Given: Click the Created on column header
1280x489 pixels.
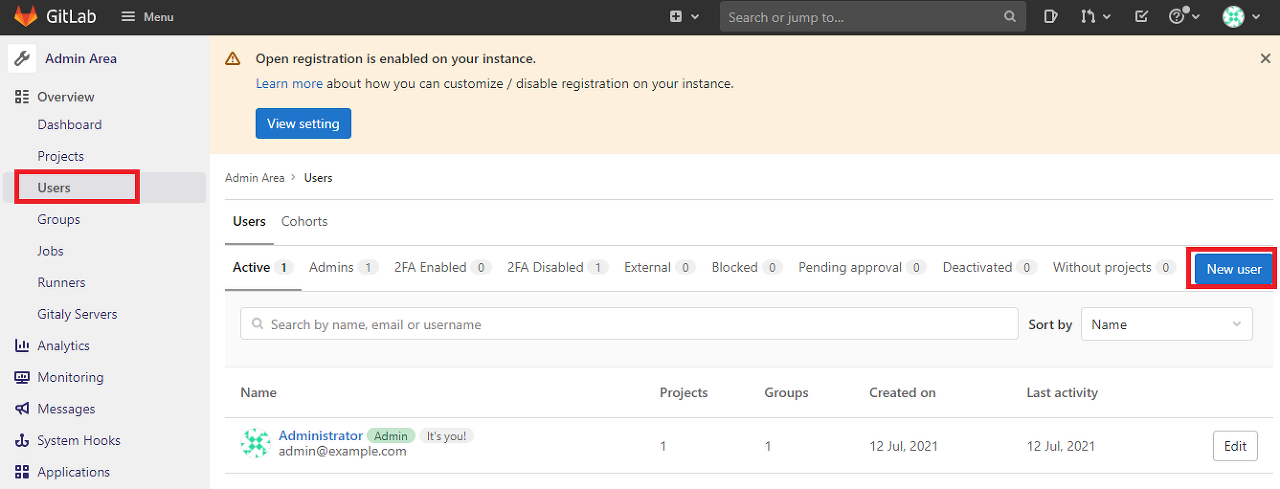Looking at the screenshot, I should (902, 393).
